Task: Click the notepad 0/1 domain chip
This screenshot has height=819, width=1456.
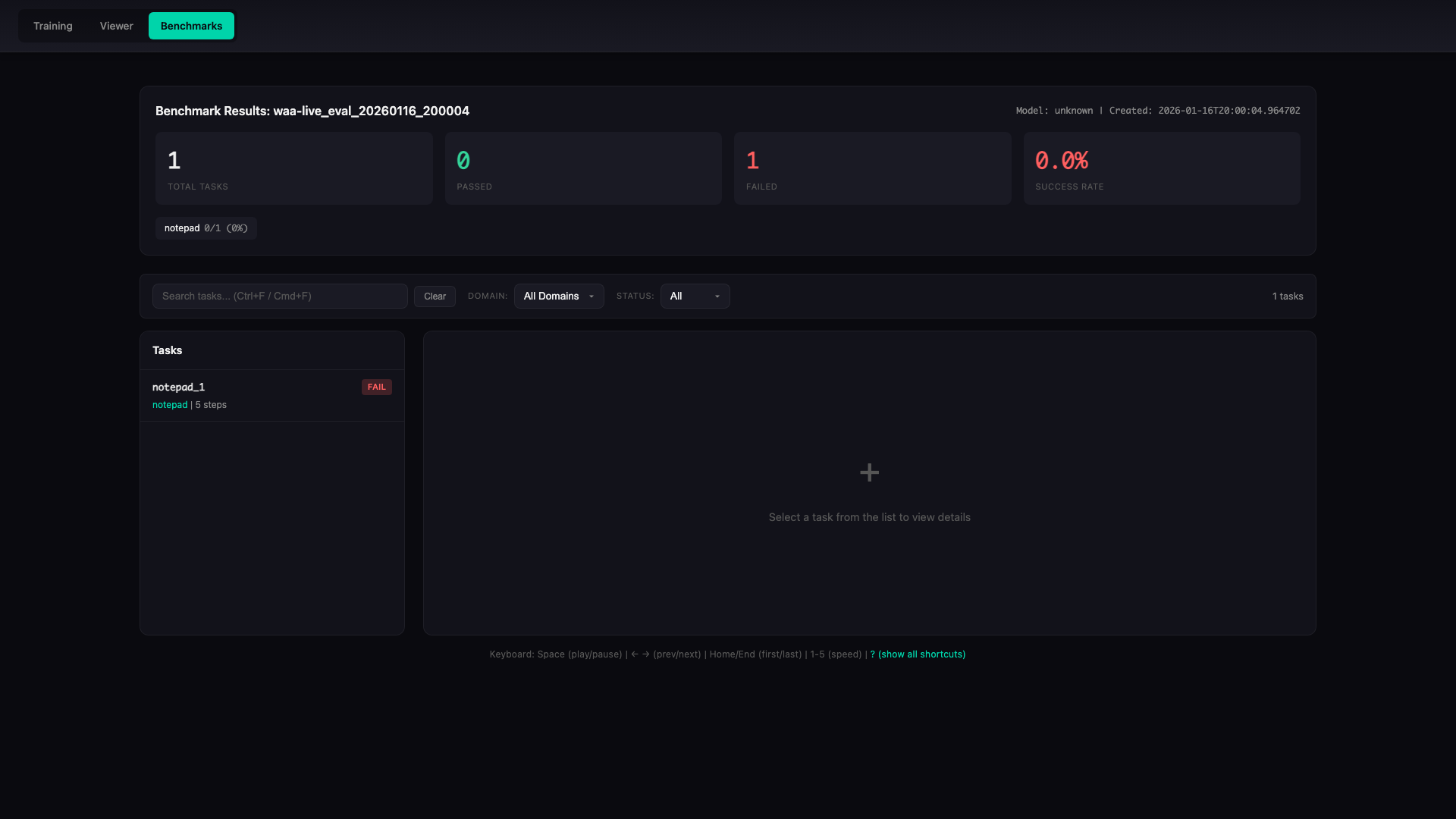Action: (206, 228)
